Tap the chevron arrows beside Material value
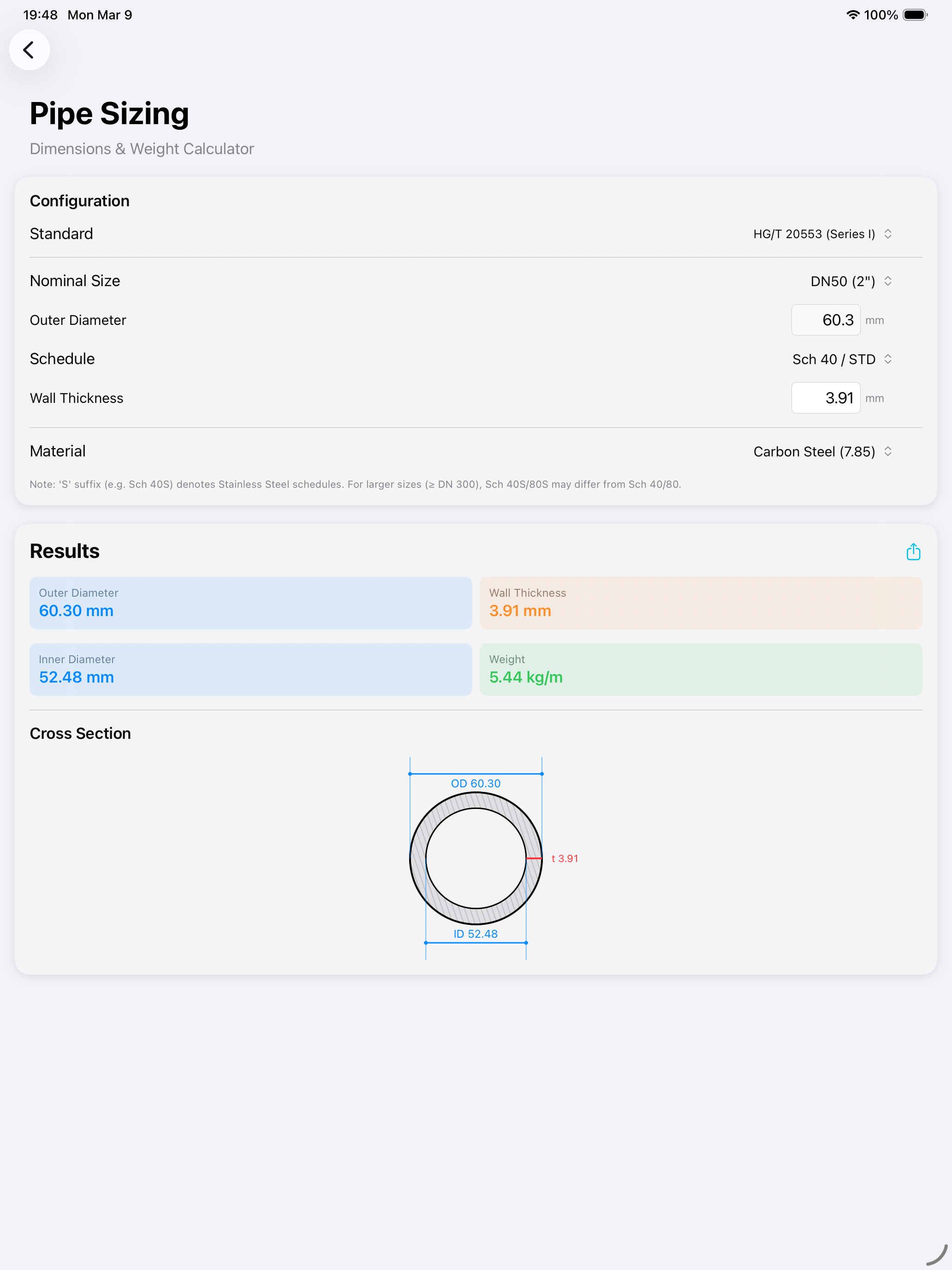 pos(888,451)
